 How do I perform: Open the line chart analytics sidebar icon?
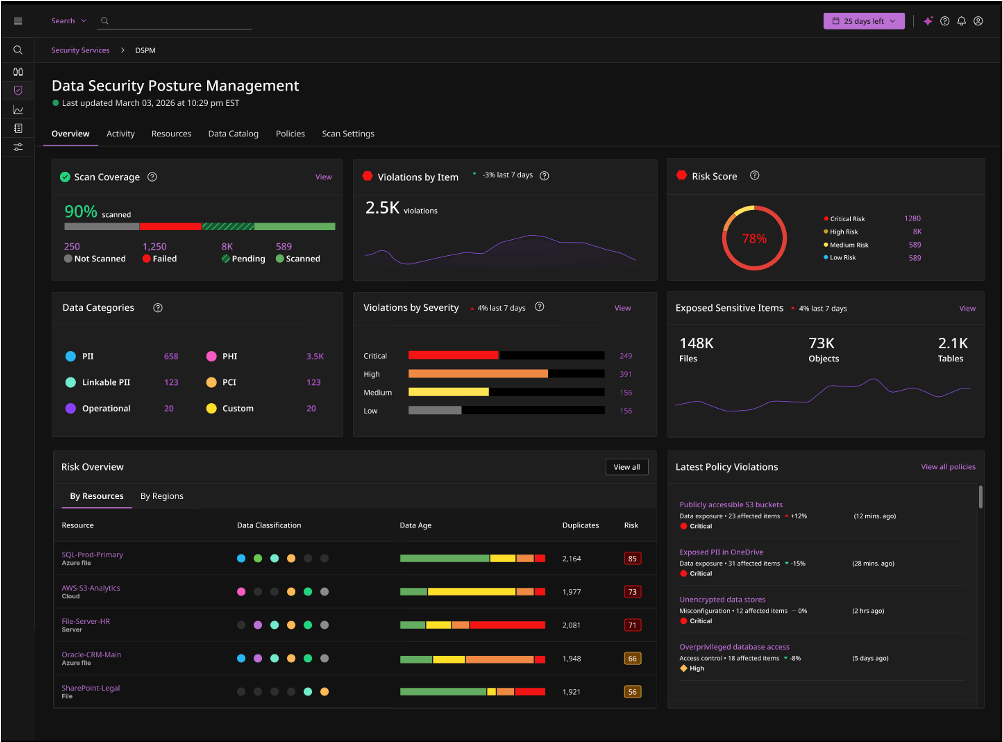(18, 109)
